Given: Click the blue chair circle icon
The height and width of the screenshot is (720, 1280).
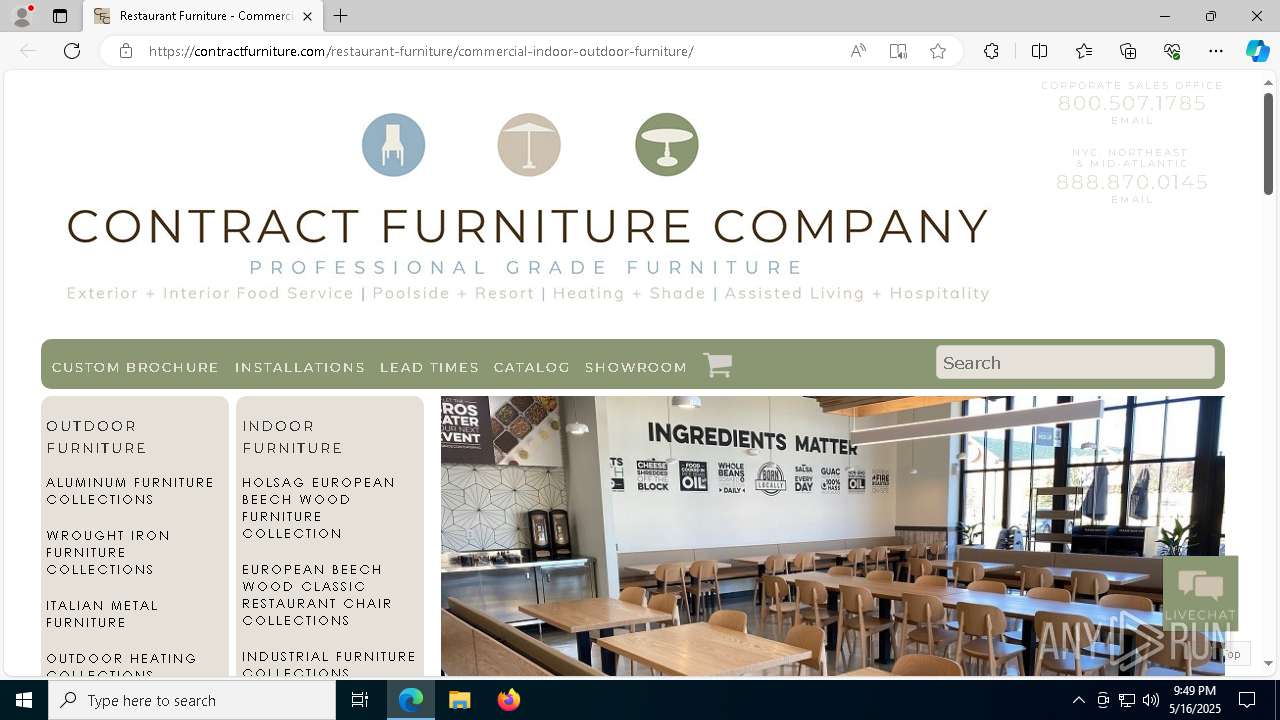Looking at the screenshot, I should [x=393, y=145].
